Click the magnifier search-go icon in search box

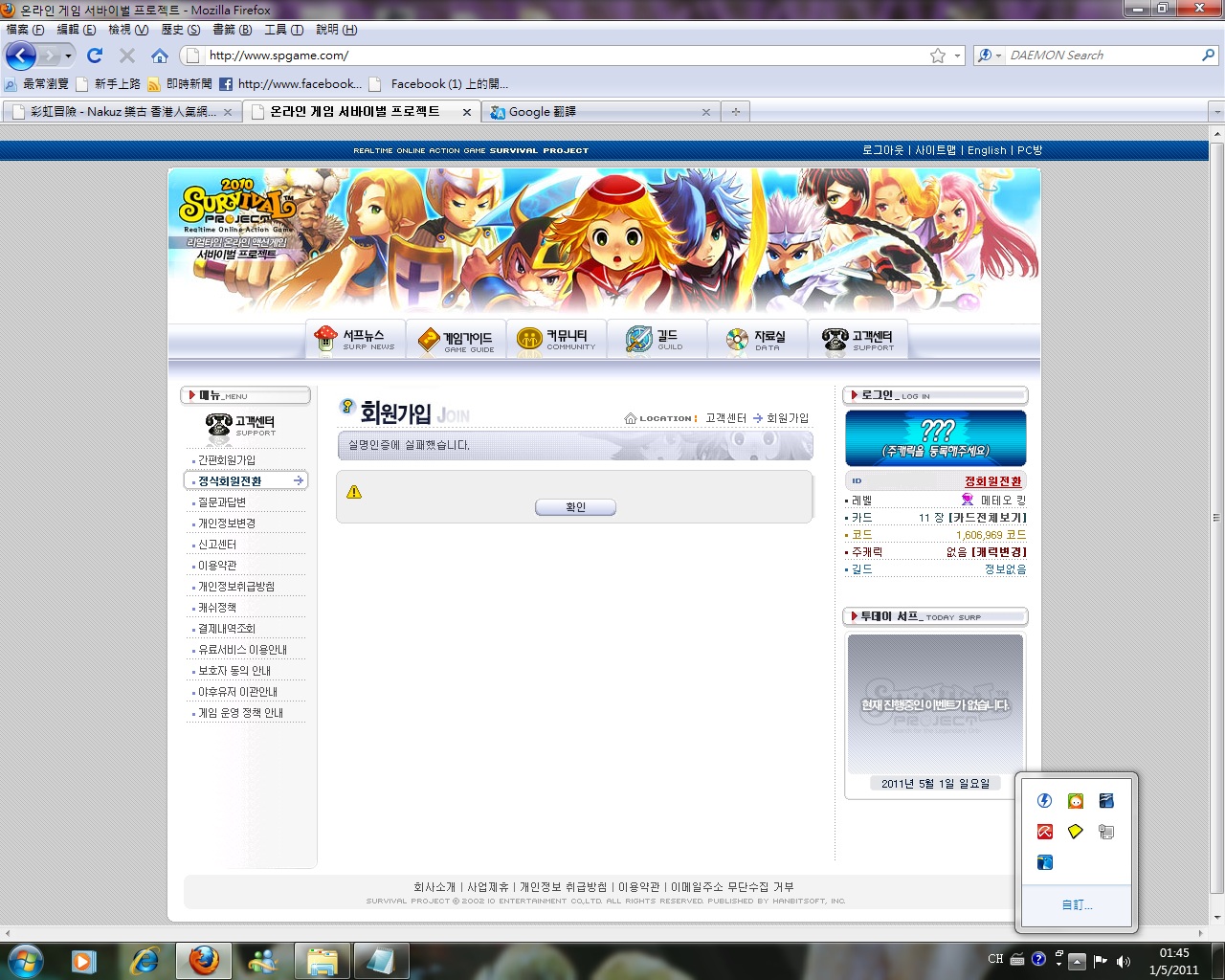[x=1208, y=56]
